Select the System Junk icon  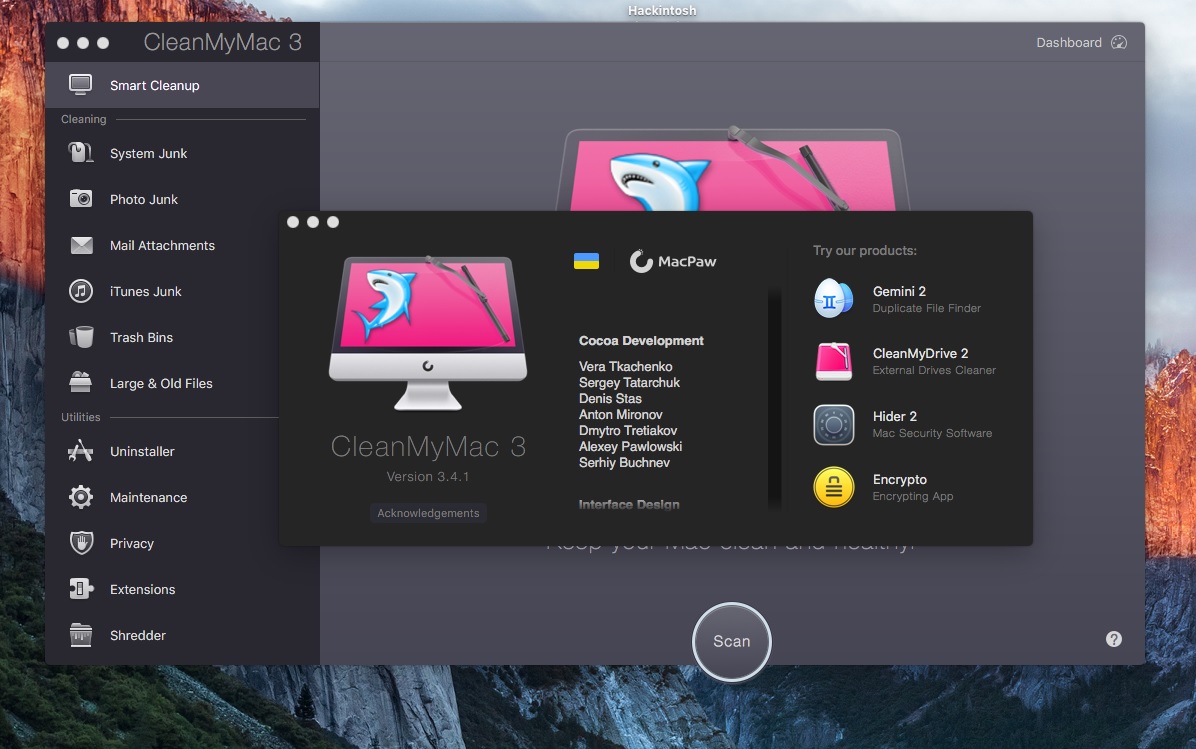pyautogui.click(x=80, y=153)
